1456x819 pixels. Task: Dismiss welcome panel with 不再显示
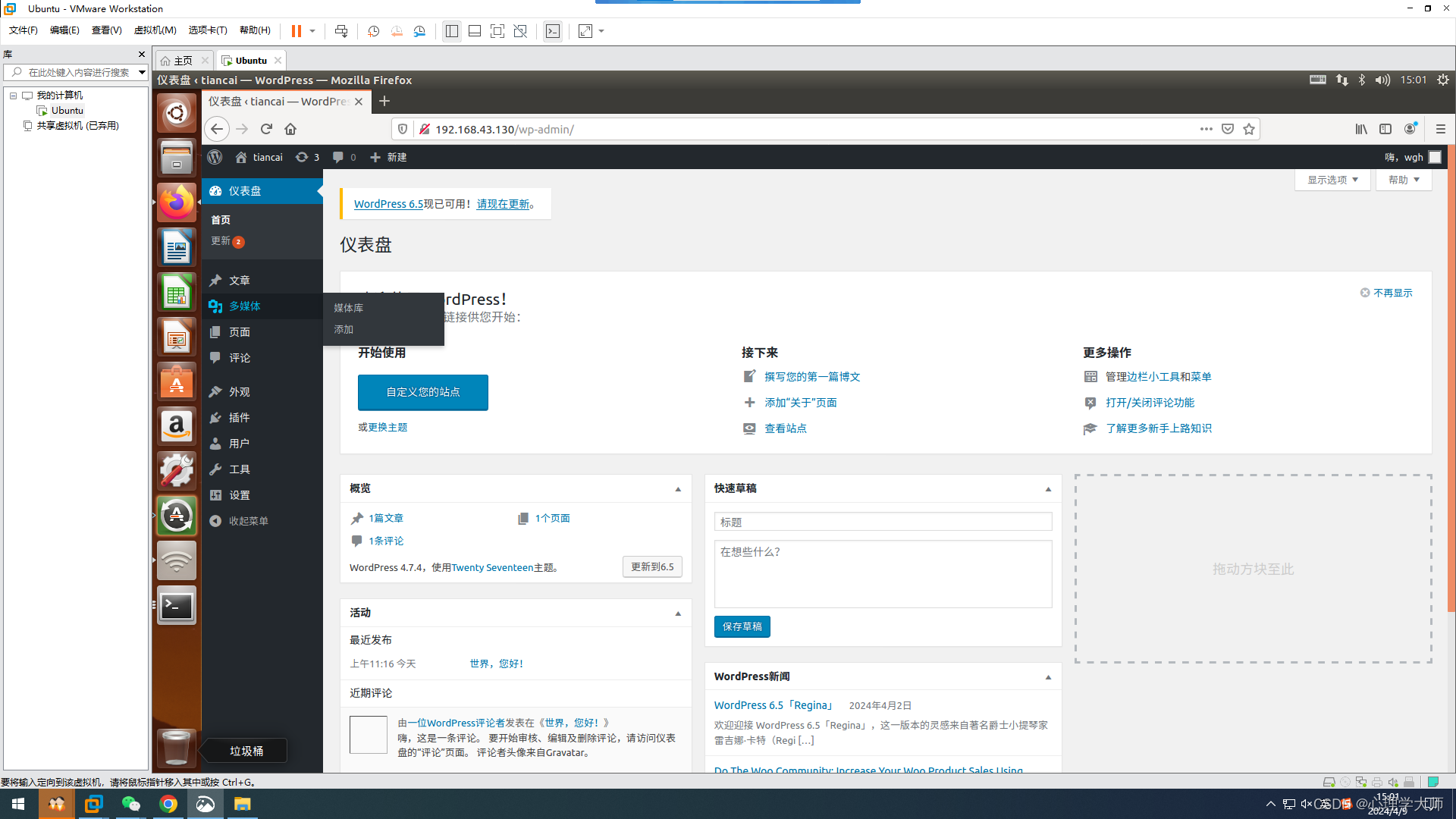(1392, 293)
